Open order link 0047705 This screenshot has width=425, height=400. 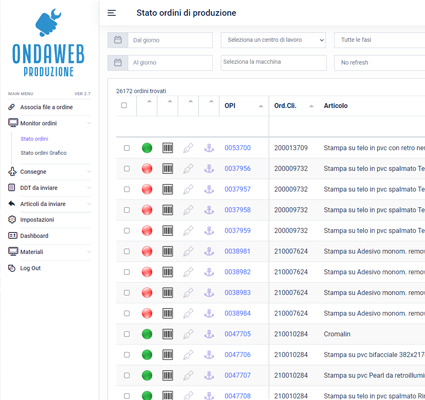[238, 334]
